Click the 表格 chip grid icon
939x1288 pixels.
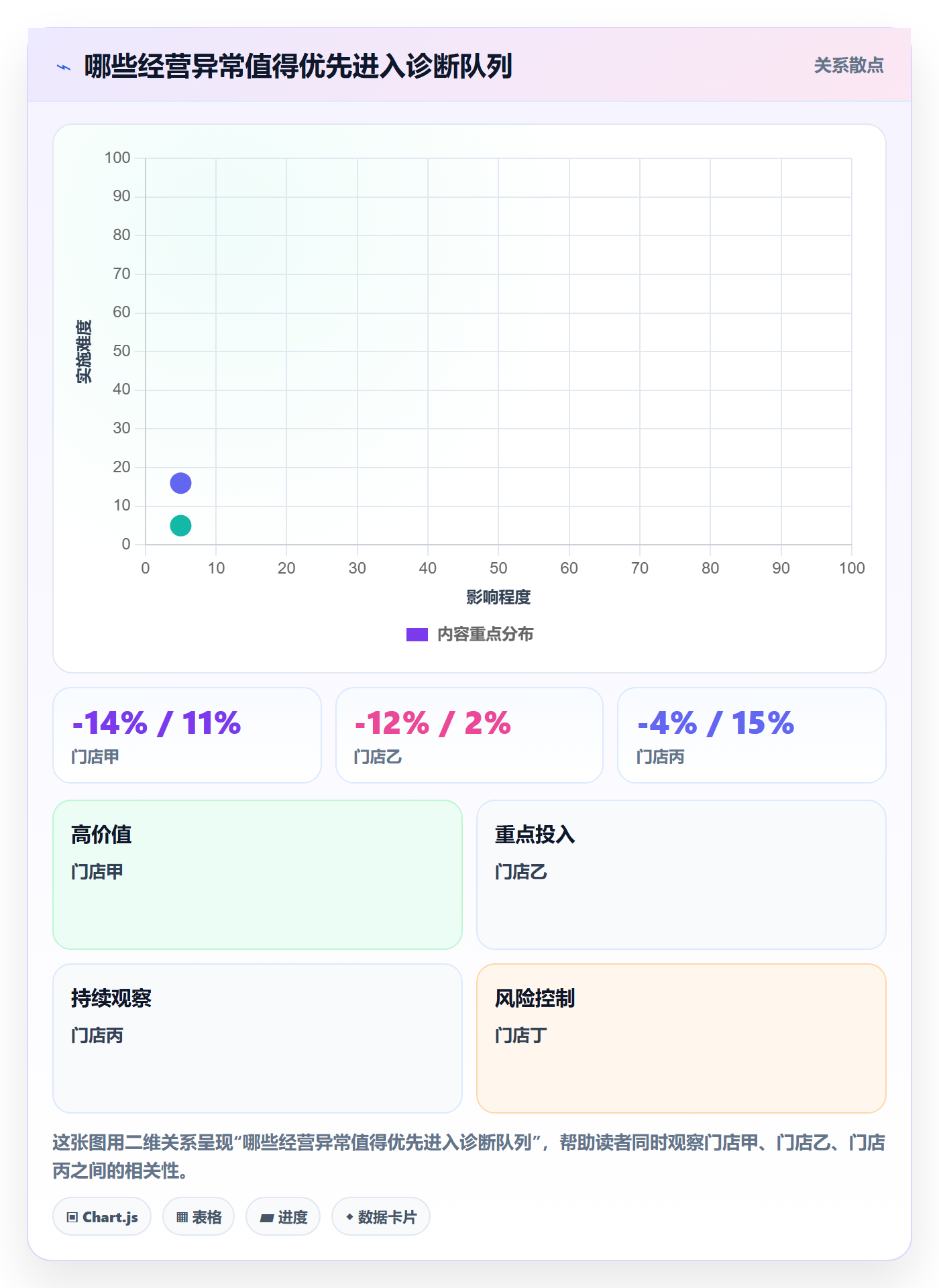click(182, 1217)
